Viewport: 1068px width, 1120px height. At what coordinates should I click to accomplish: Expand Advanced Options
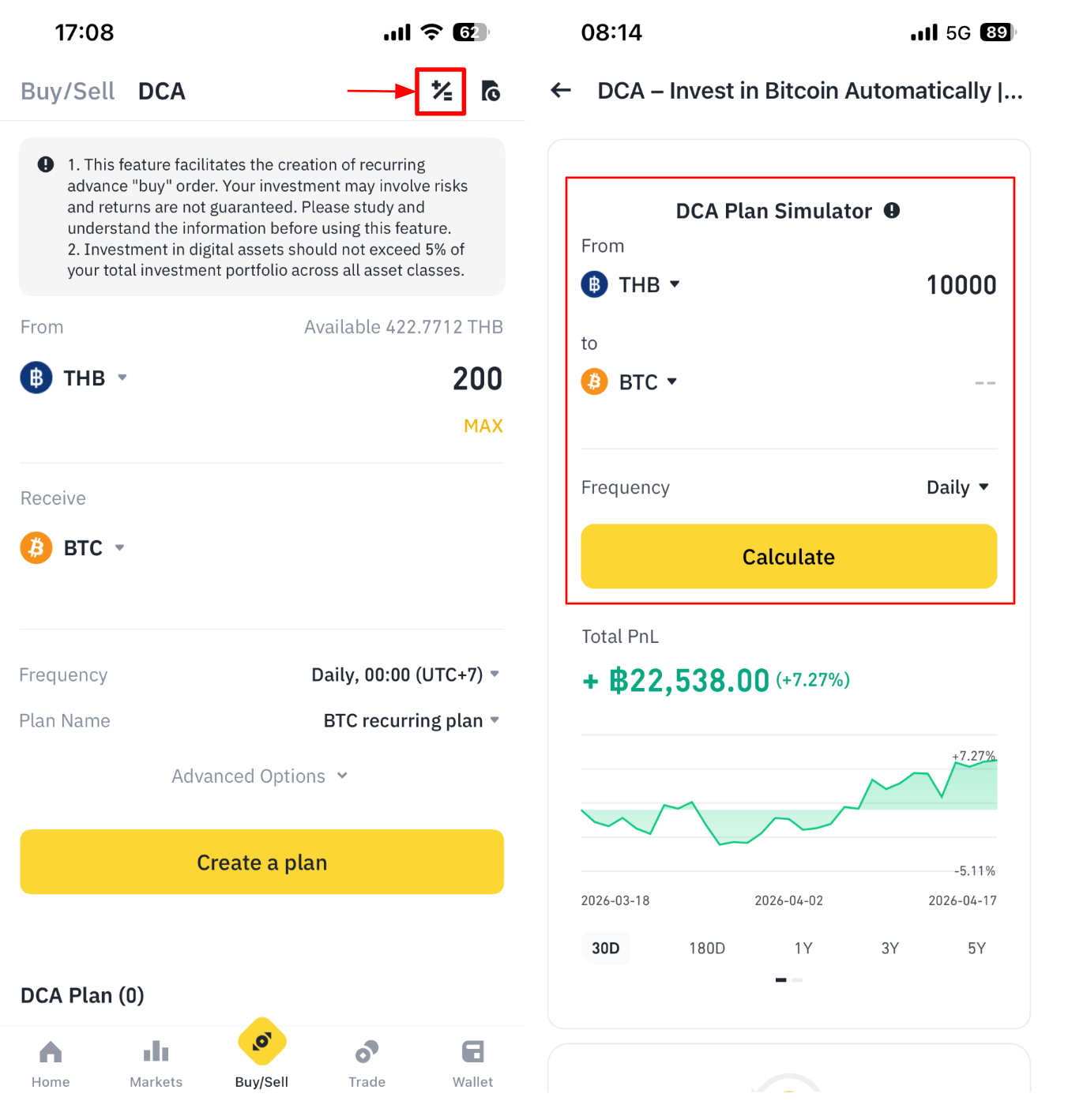coord(260,776)
